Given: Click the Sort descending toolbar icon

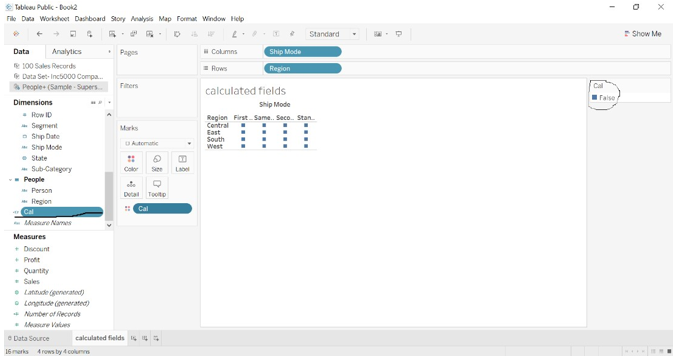Looking at the screenshot, I should [x=211, y=34].
